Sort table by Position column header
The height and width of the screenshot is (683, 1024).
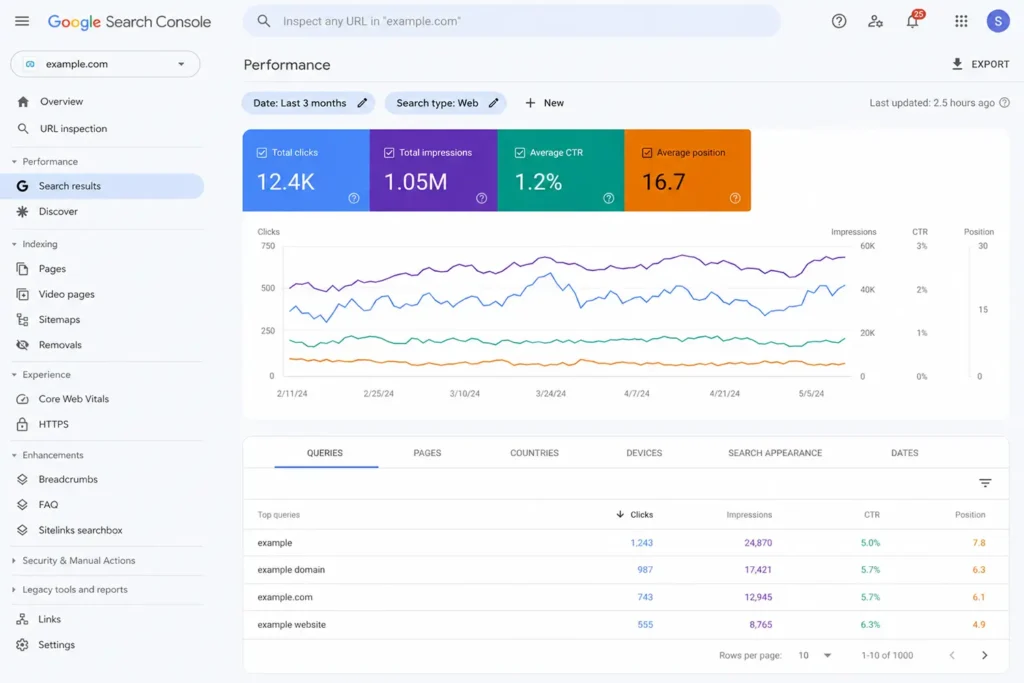970,515
